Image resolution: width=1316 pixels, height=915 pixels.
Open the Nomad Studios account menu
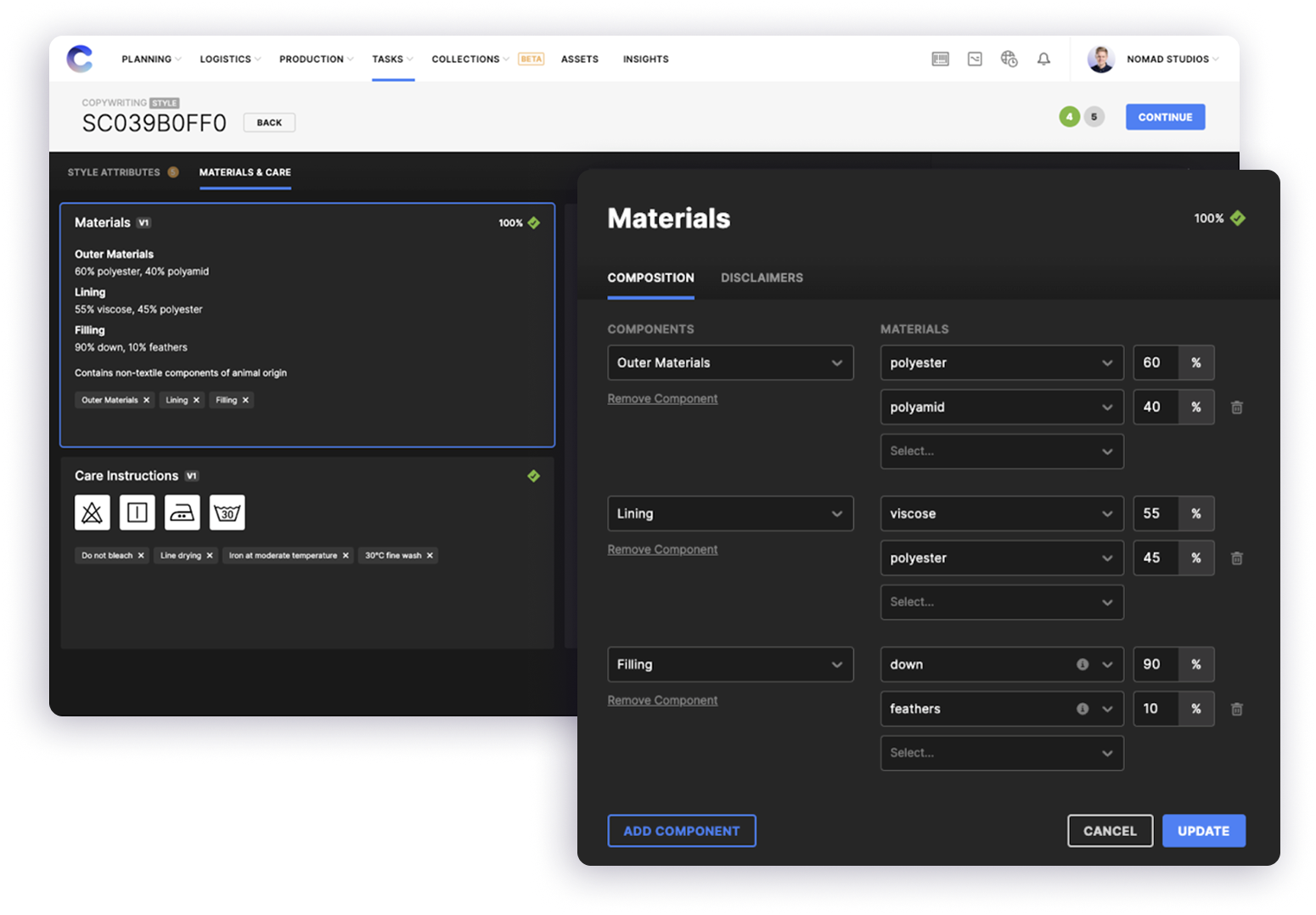point(1173,59)
